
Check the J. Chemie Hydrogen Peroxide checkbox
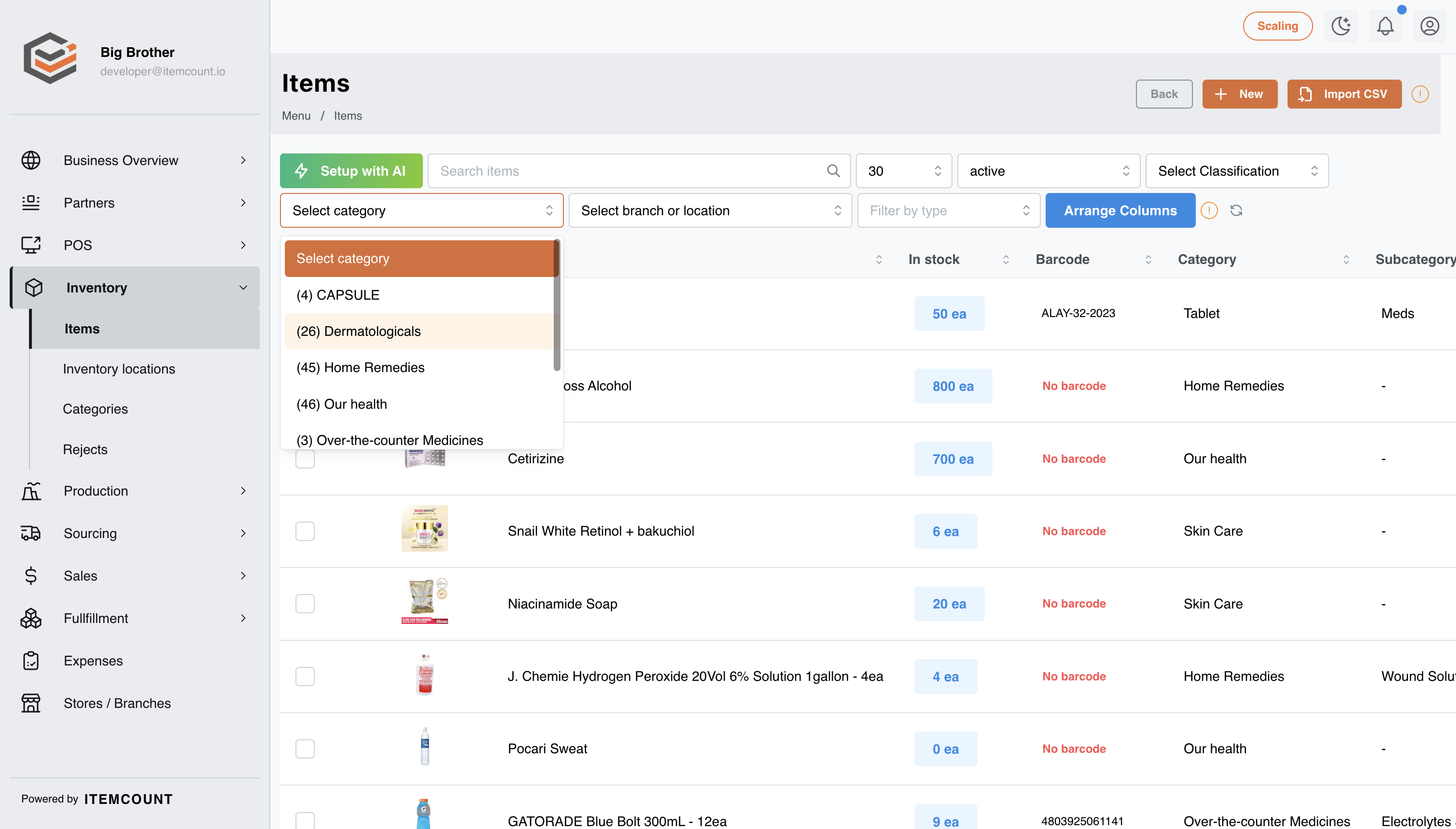(305, 677)
